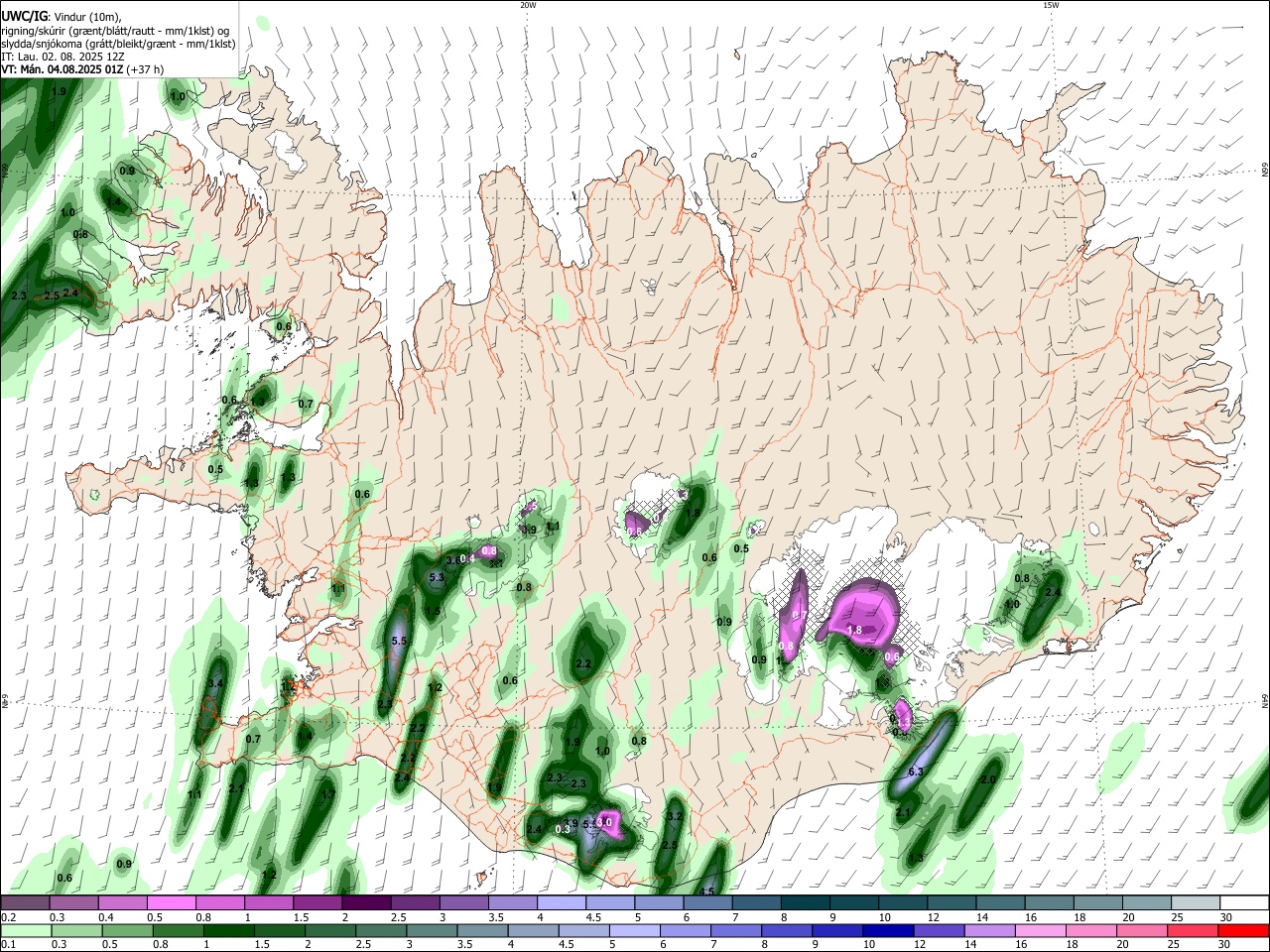Screen dimensions: 1270x952
Task: Click the '6.3' rain value on the map
Action: click(x=916, y=772)
